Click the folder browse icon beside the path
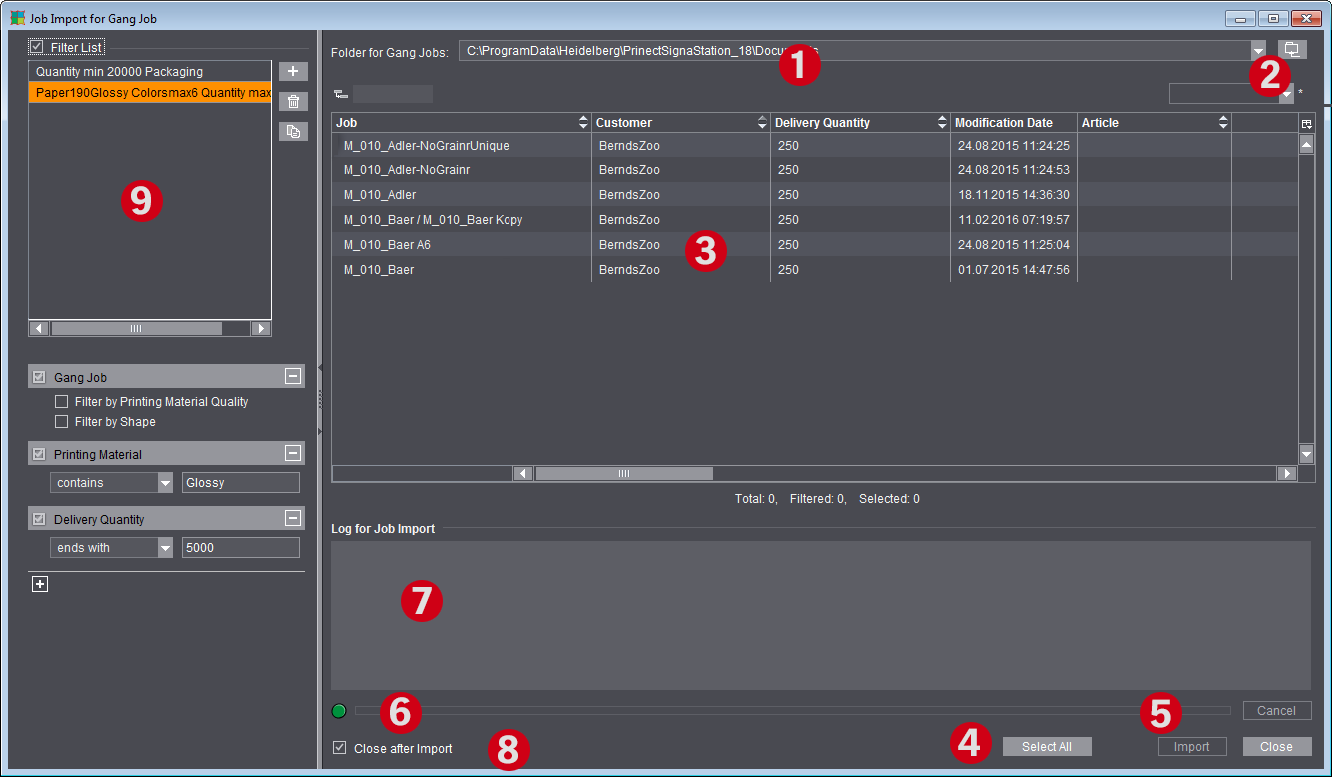Viewport: 1332px width, 777px height. (x=1292, y=50)
